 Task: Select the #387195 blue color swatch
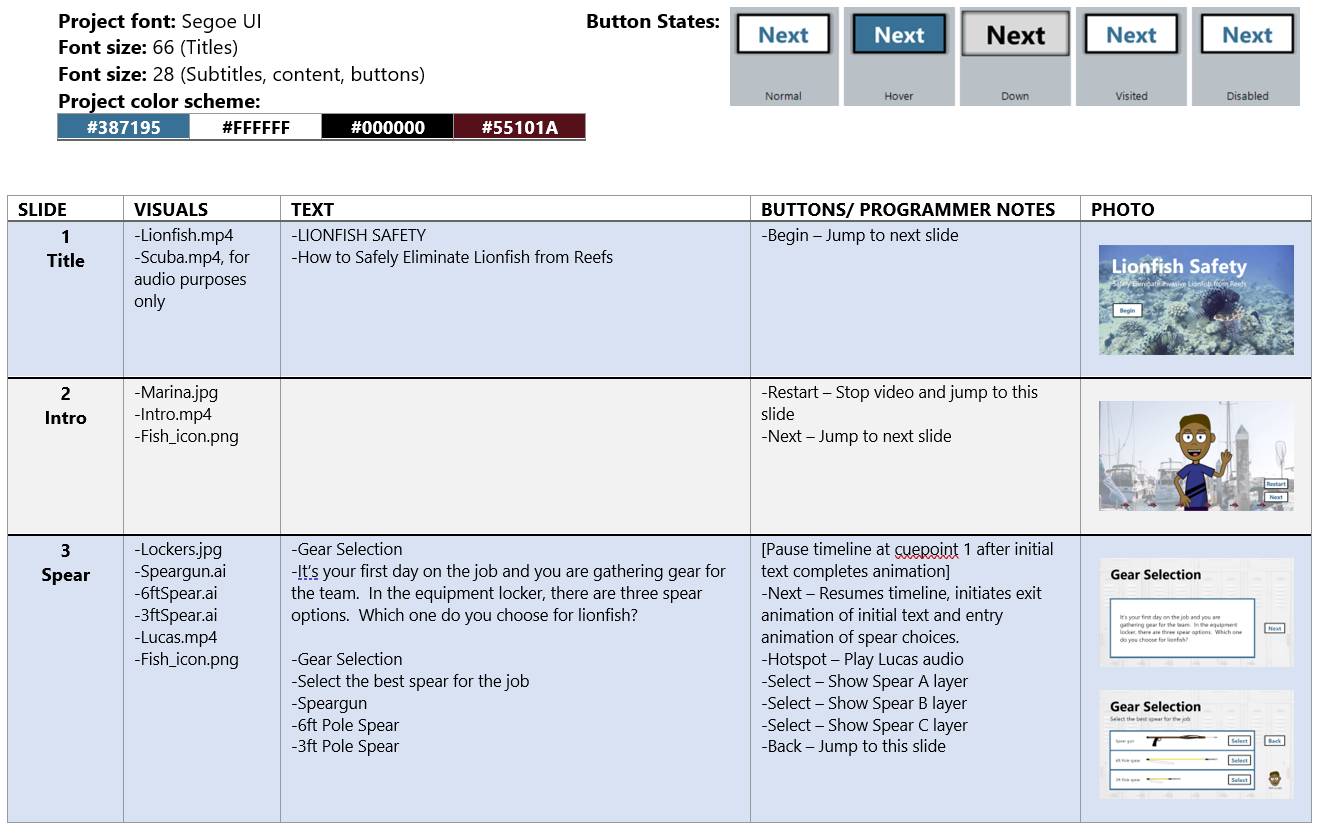click(123, 127)
